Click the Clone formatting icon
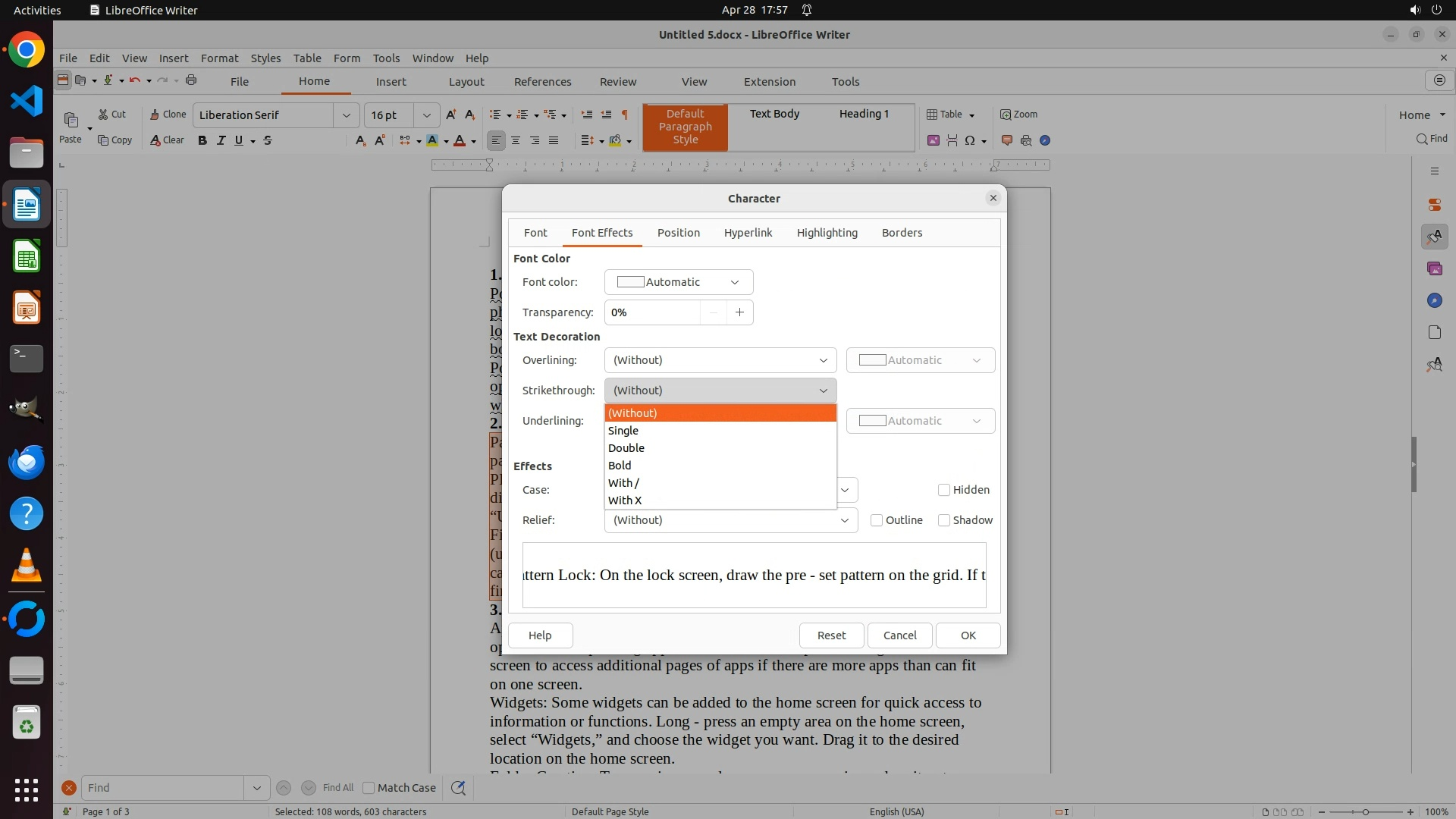The width and height of the screenshot is (1456, 819). click(x=168, y=115)
